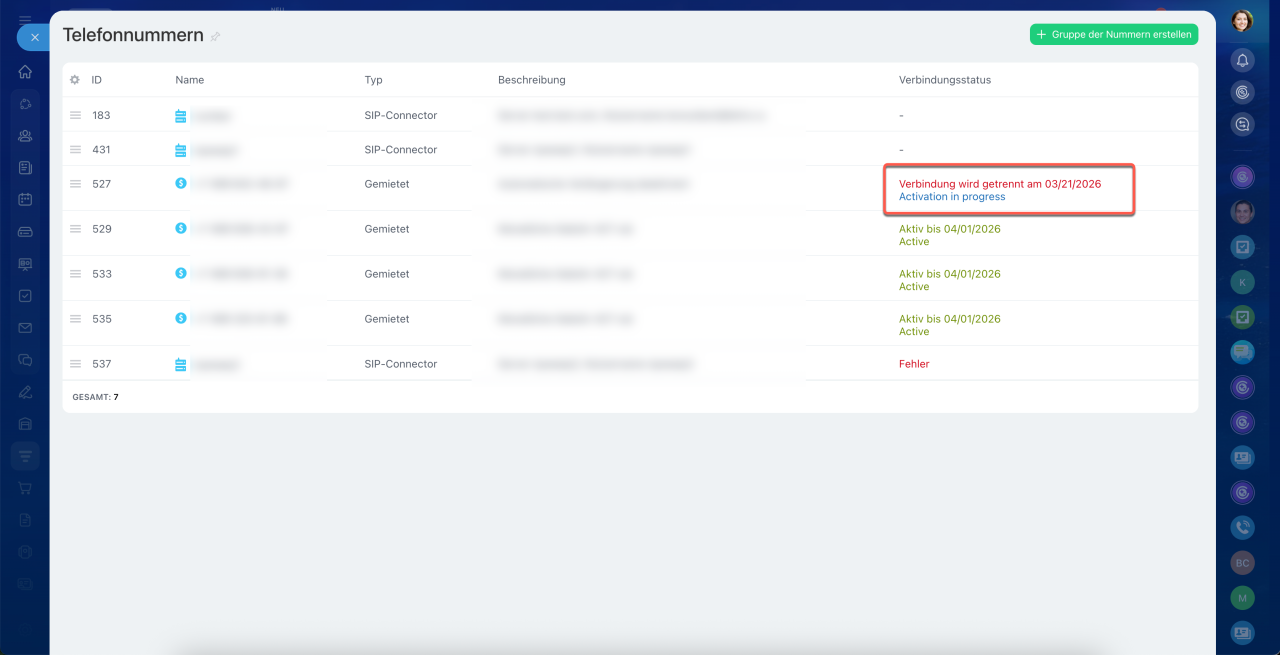Open row menu for ID 533
Viewport: 1280px width, 655px height.
[x=75, y=274]
